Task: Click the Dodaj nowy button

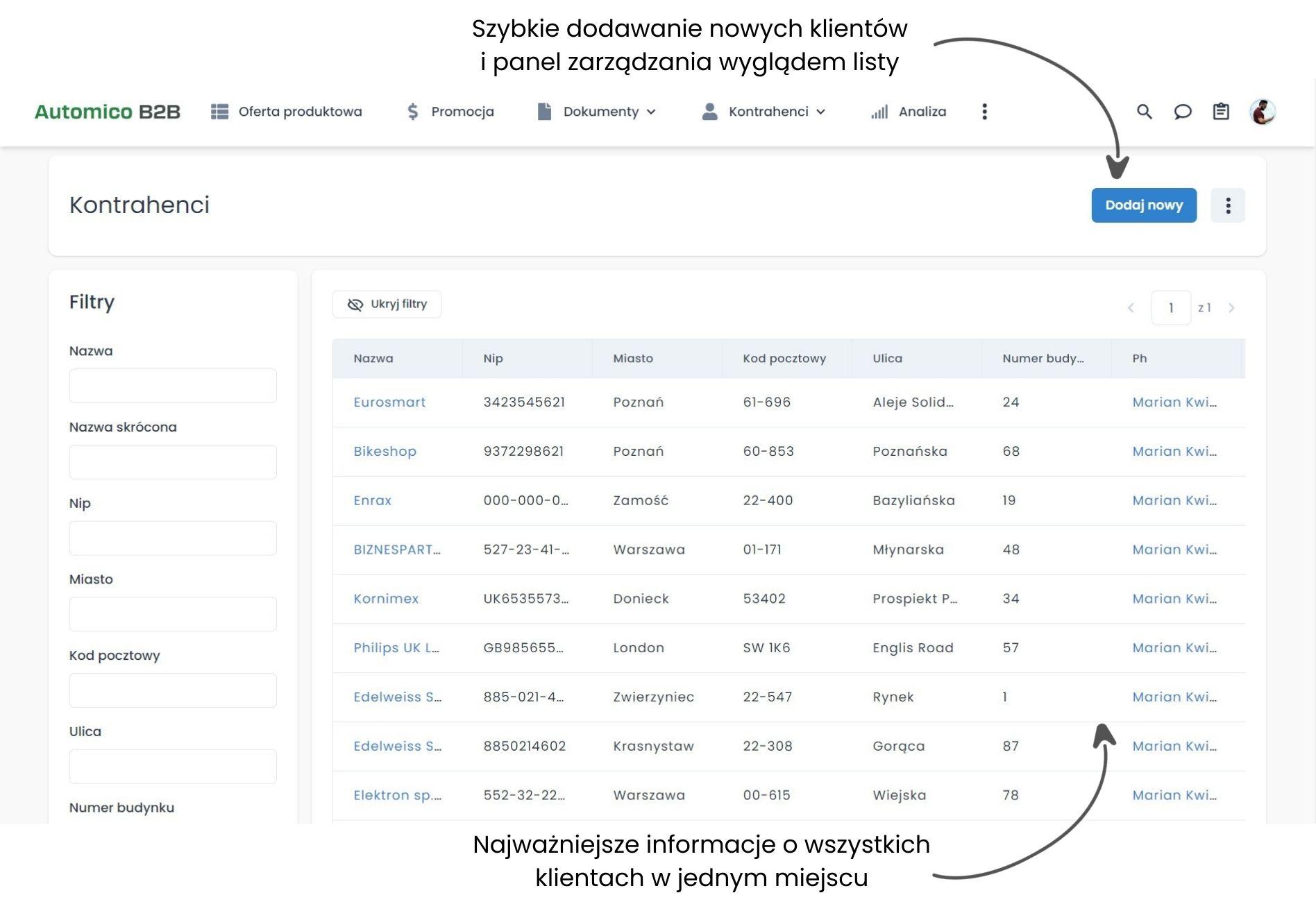Action: pyautogui.click(x=1143, y=205)
